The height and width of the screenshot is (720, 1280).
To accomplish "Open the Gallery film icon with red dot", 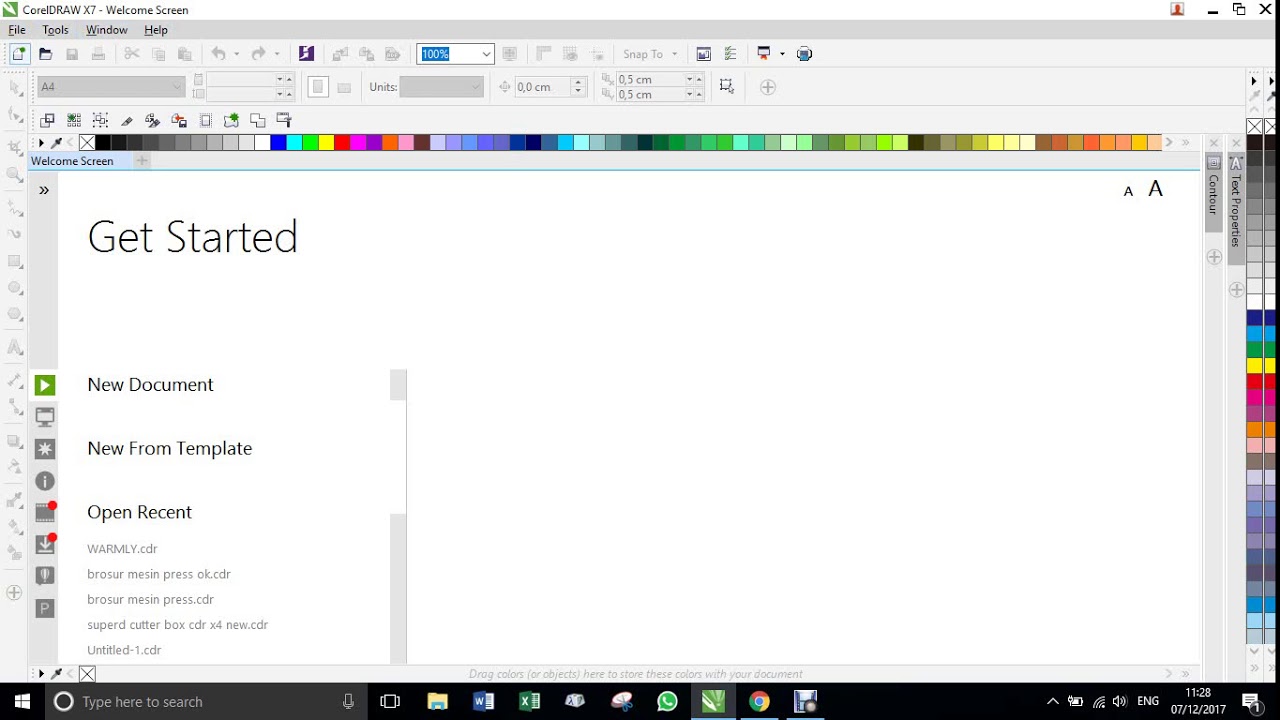I will point(45,512).
